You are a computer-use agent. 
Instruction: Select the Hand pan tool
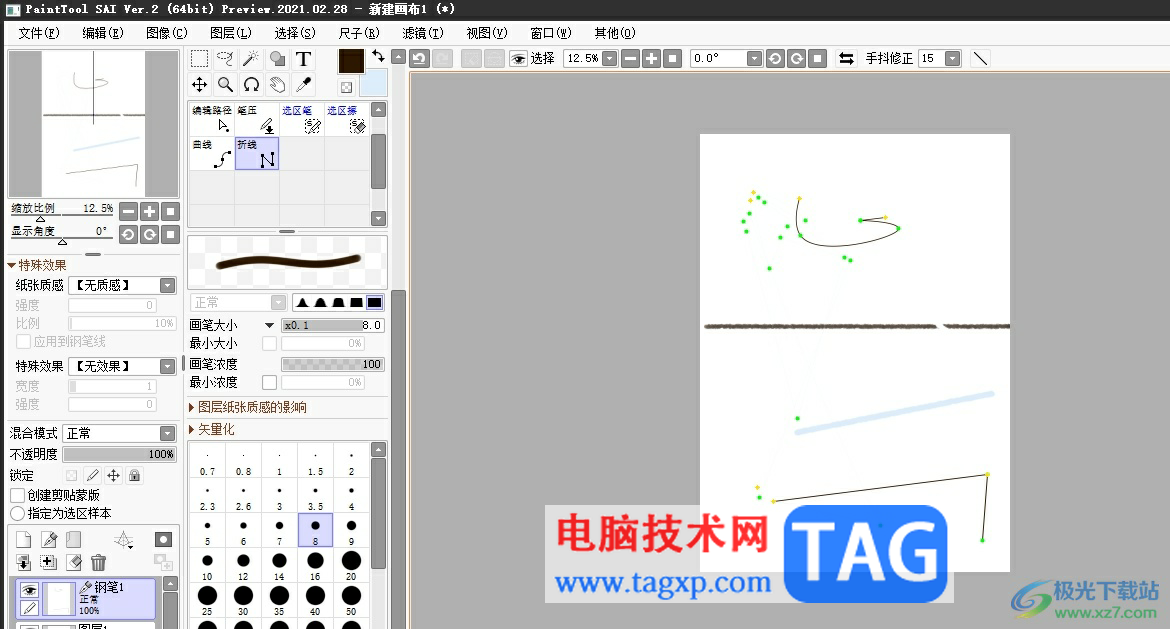[x=277, y=85]
